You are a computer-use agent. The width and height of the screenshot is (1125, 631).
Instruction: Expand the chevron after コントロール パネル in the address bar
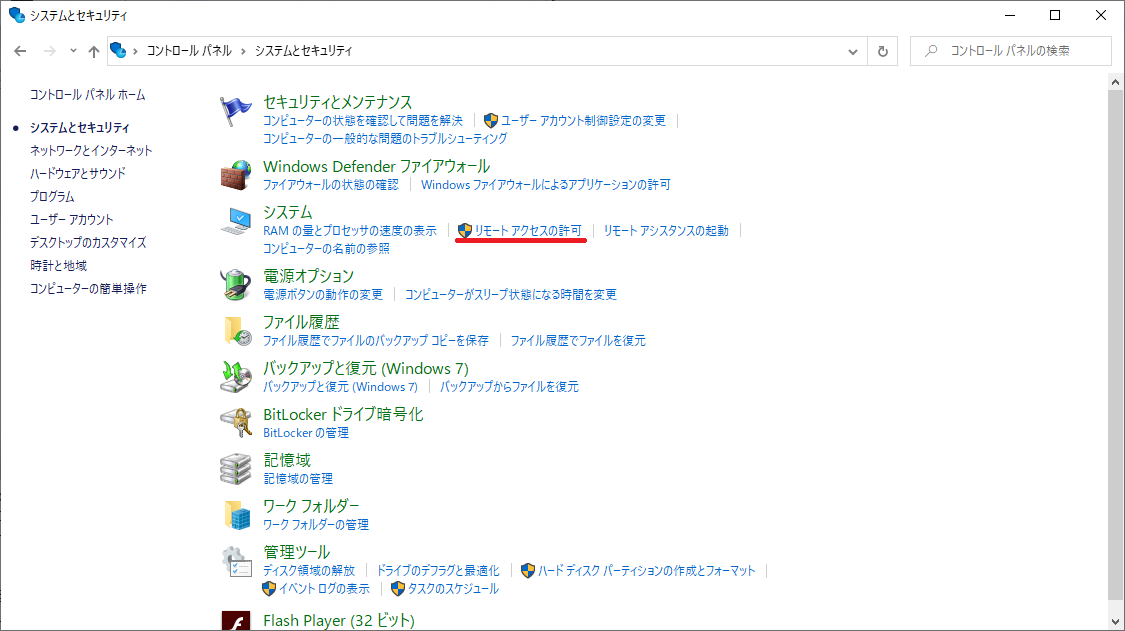[x=243, y=51]
